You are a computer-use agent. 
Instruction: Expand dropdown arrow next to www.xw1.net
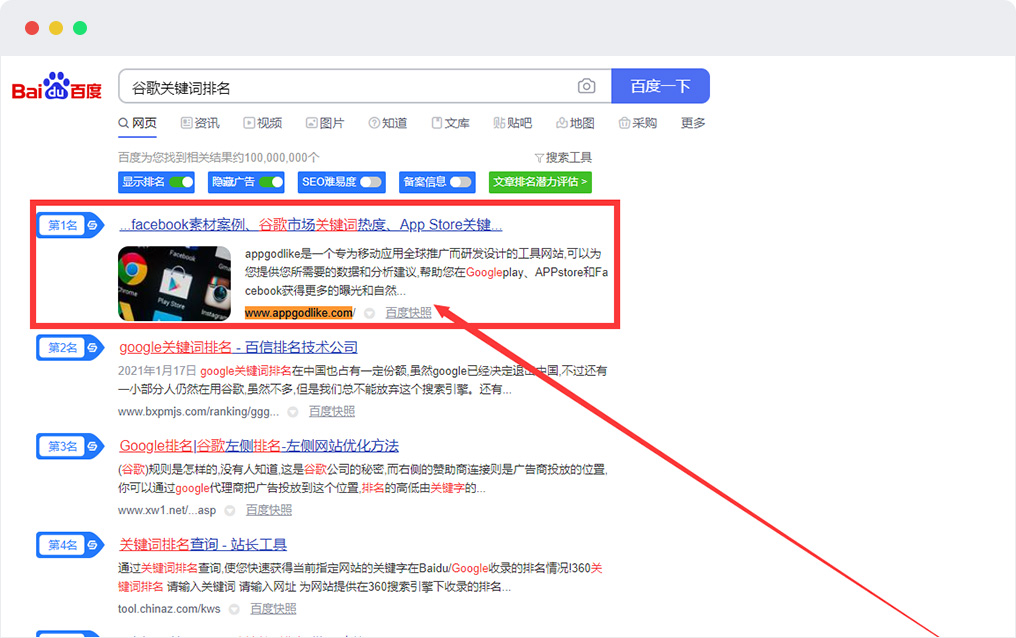229,511
